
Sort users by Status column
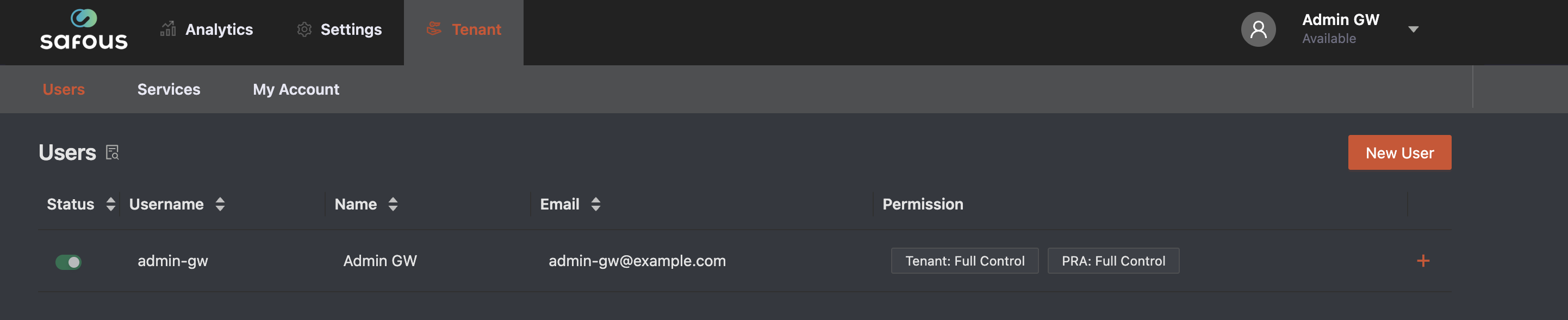pos(110,204)
